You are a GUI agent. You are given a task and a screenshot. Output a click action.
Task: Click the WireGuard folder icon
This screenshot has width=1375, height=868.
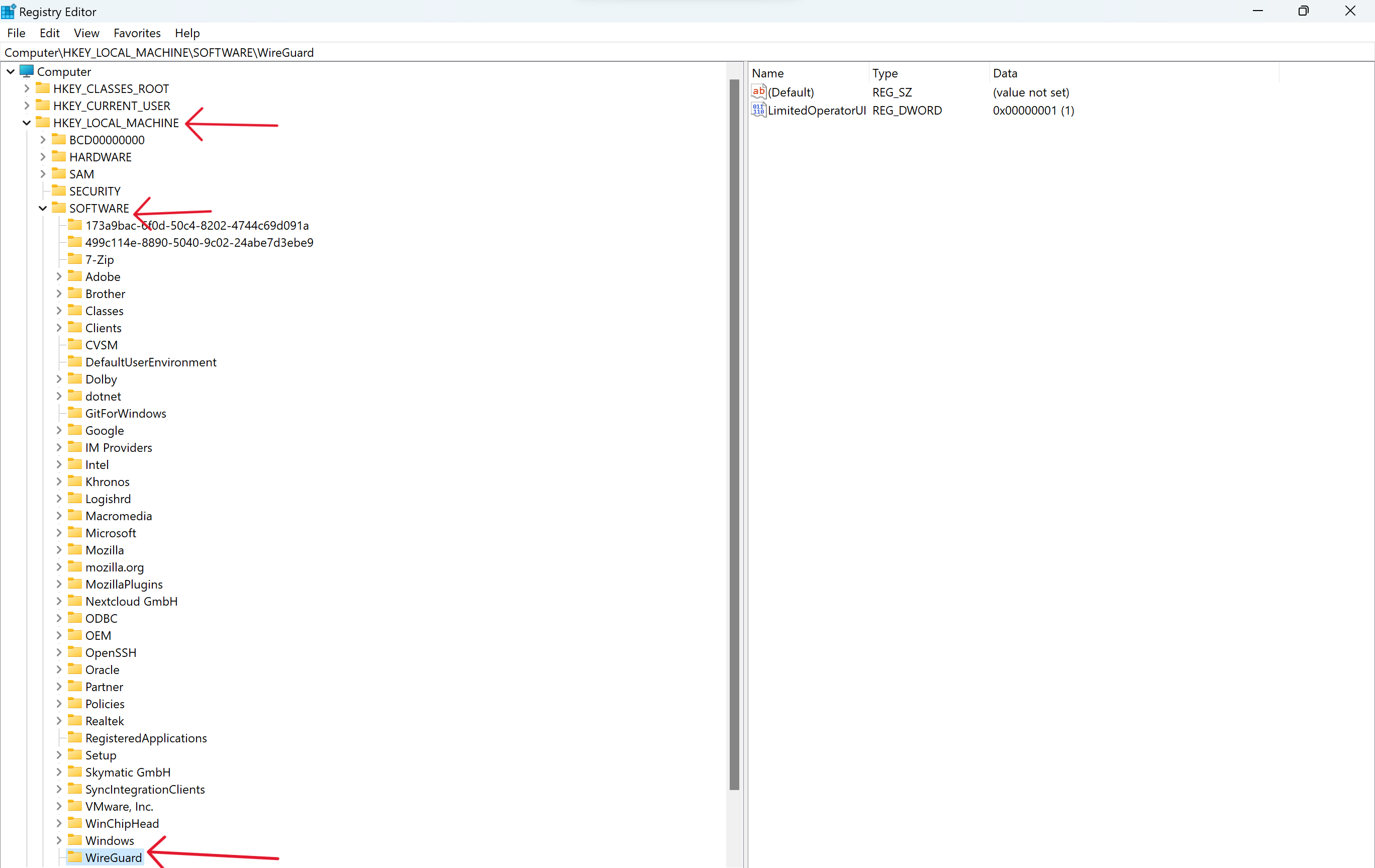coord(75,858)
